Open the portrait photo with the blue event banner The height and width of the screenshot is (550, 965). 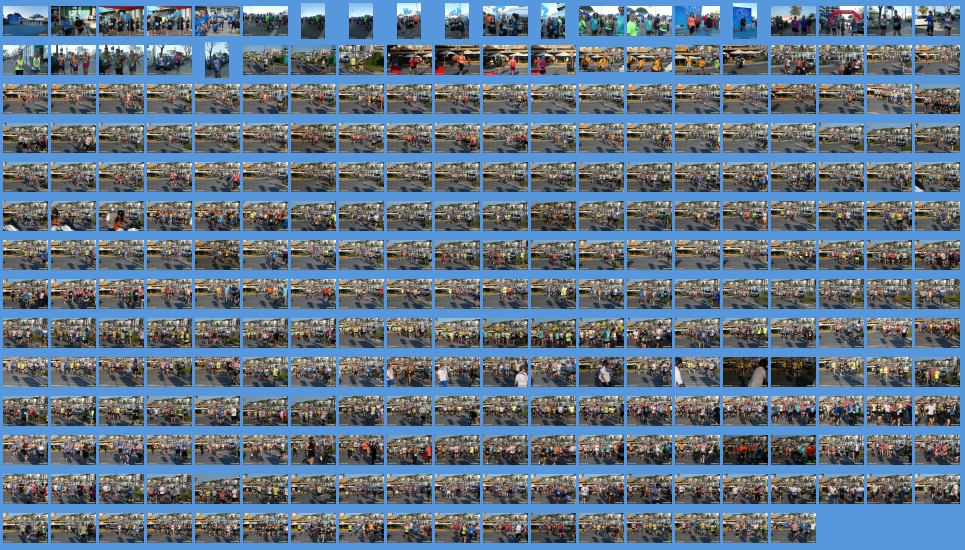point(745,21)
